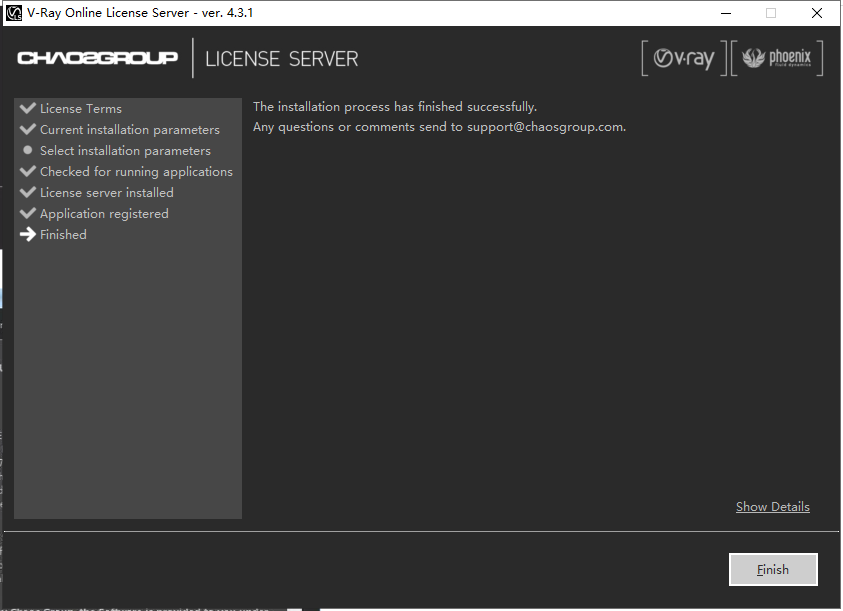Click the checkmark beside Current installation parameters

click(x=27, y=129)
